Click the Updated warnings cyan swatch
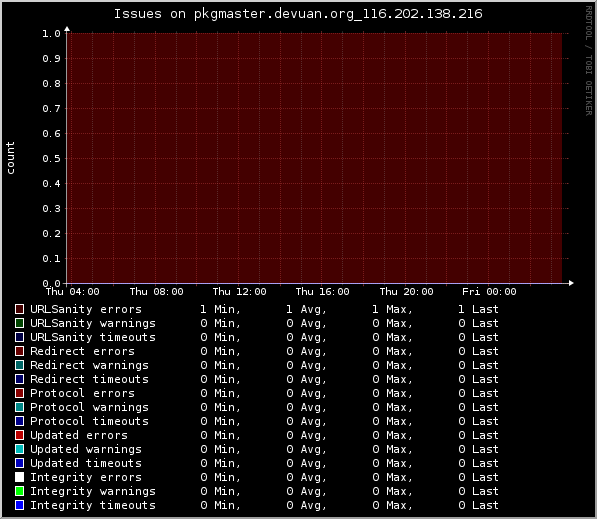The image size is (597, 519). pos(19,449)
